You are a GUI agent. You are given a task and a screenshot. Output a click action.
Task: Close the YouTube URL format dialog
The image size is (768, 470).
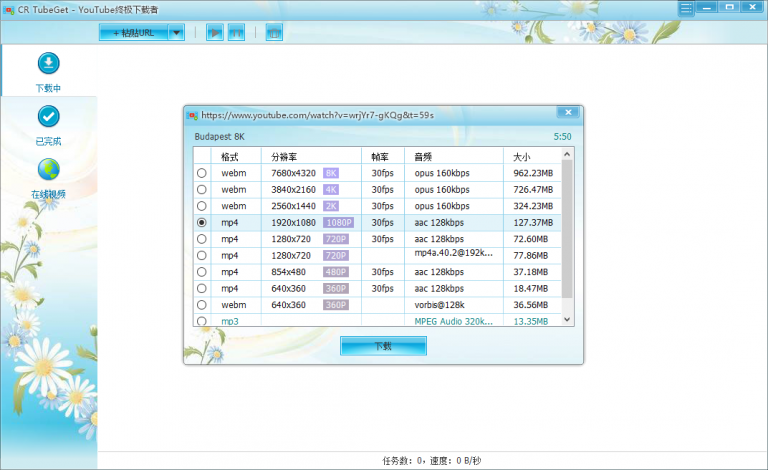(568, 112)
